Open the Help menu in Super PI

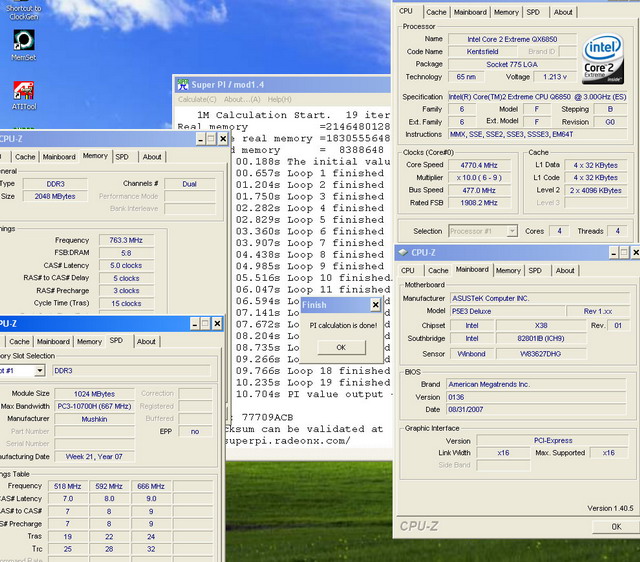pos(278,100)
